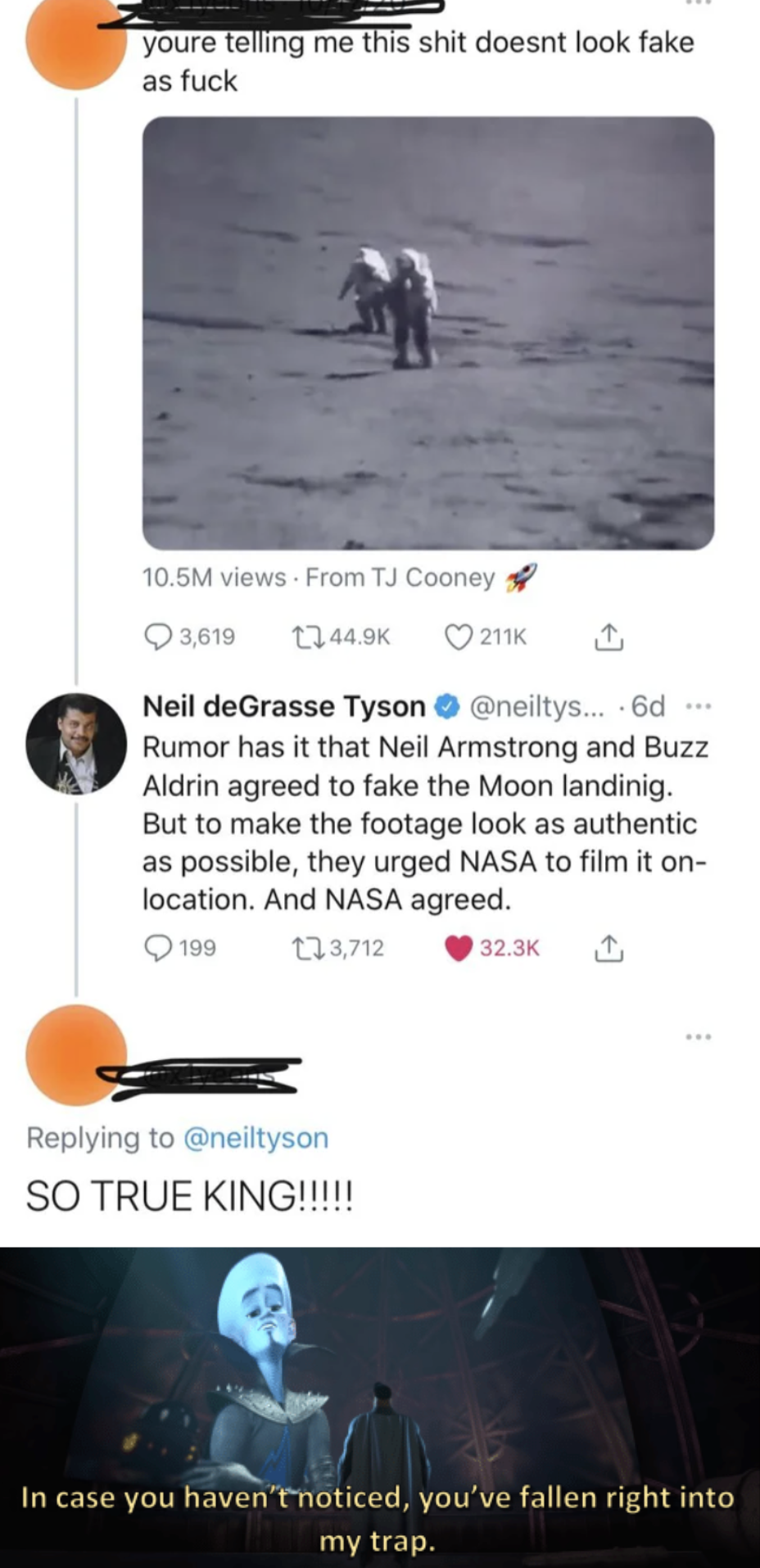Share Neil deGrasse Tyson's tweet
This screenshot has width=760, height=1568.
coord(608,948)
